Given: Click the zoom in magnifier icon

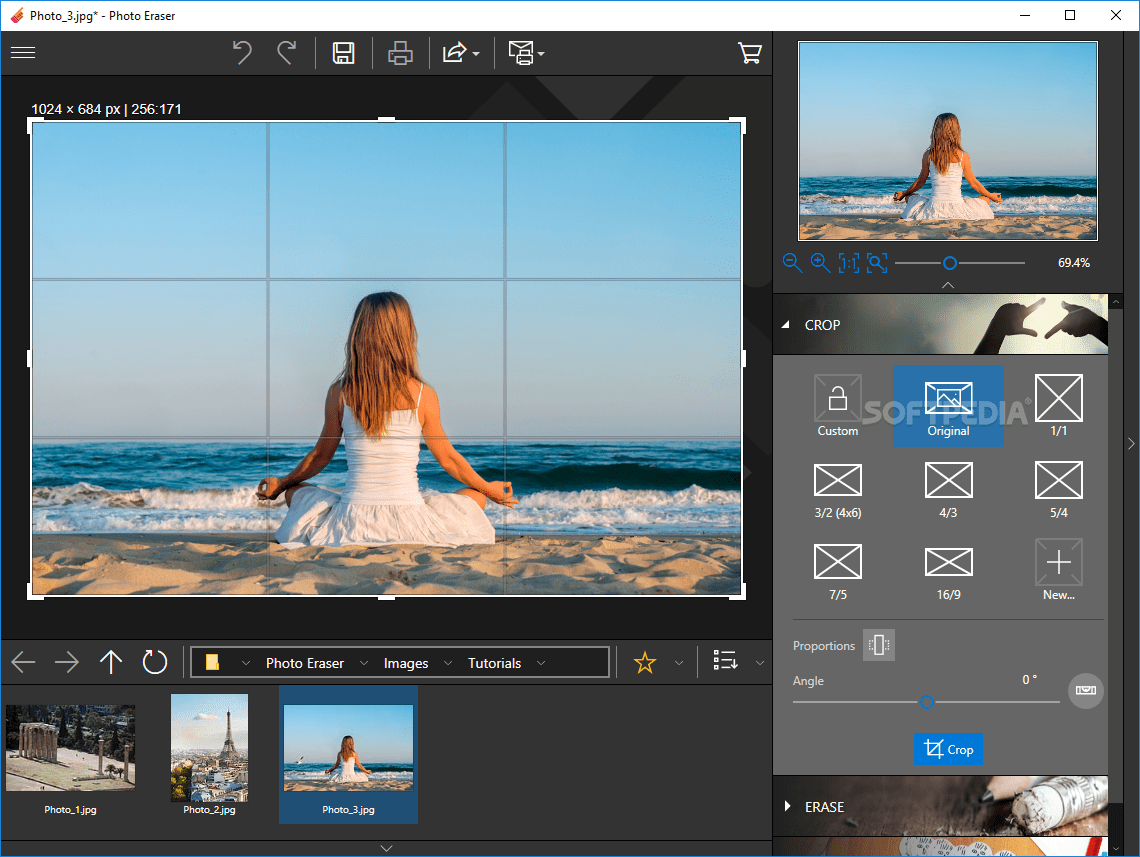Looking at the screenshot, I should 821,263.
